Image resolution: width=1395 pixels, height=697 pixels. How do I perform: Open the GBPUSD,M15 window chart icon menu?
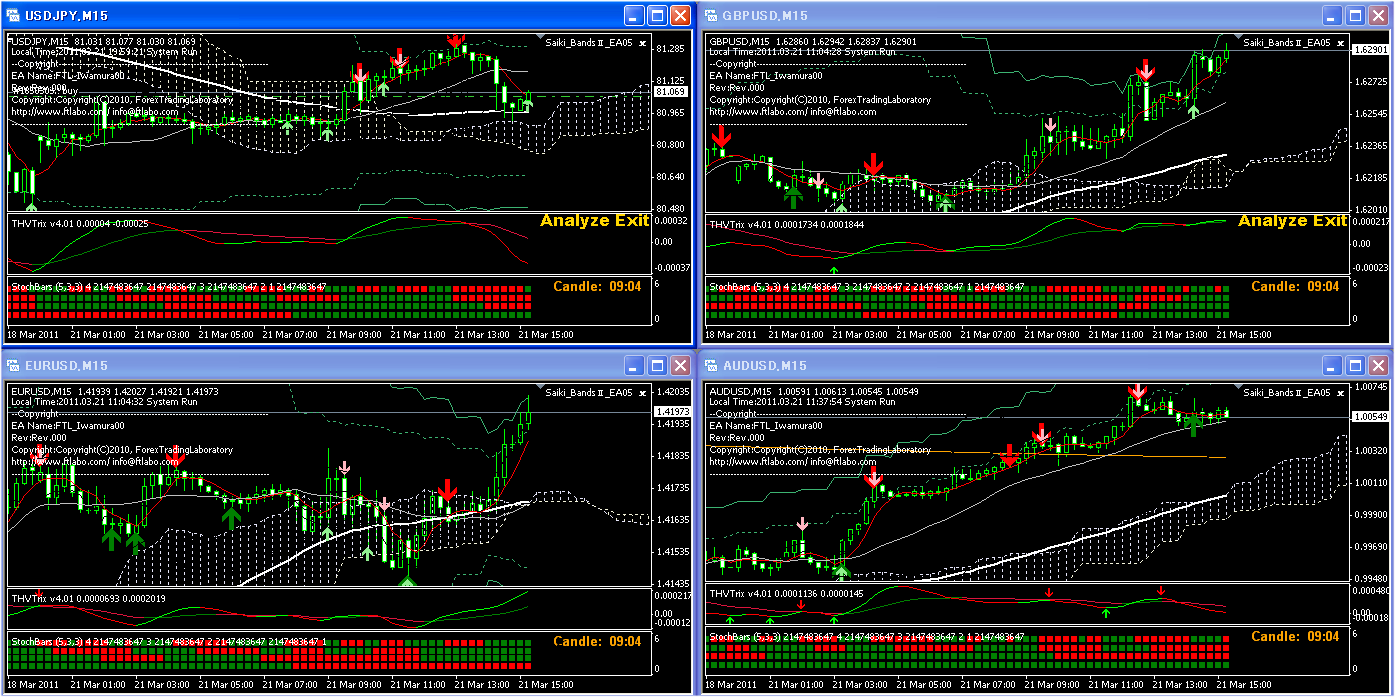[712, 16]
